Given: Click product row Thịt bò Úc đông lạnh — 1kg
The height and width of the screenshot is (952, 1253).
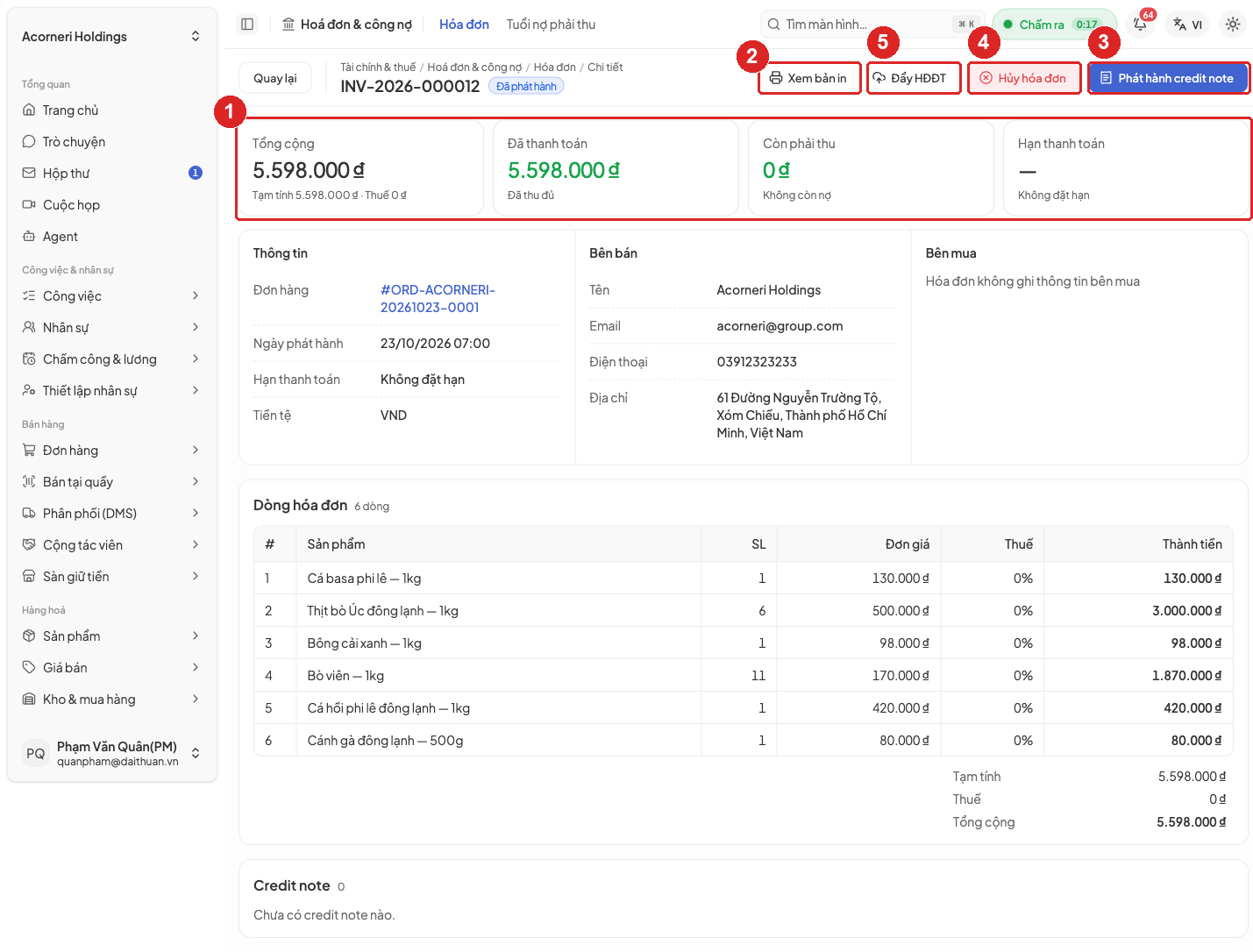Looking at the screenshot, I should [743, 611].
